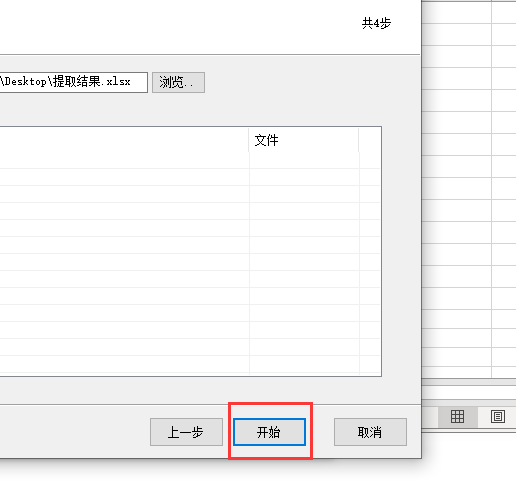Click the status bar area left of Normal view icon
The height and width of the screenshot is (496, 516).
[x=430, y=417]
